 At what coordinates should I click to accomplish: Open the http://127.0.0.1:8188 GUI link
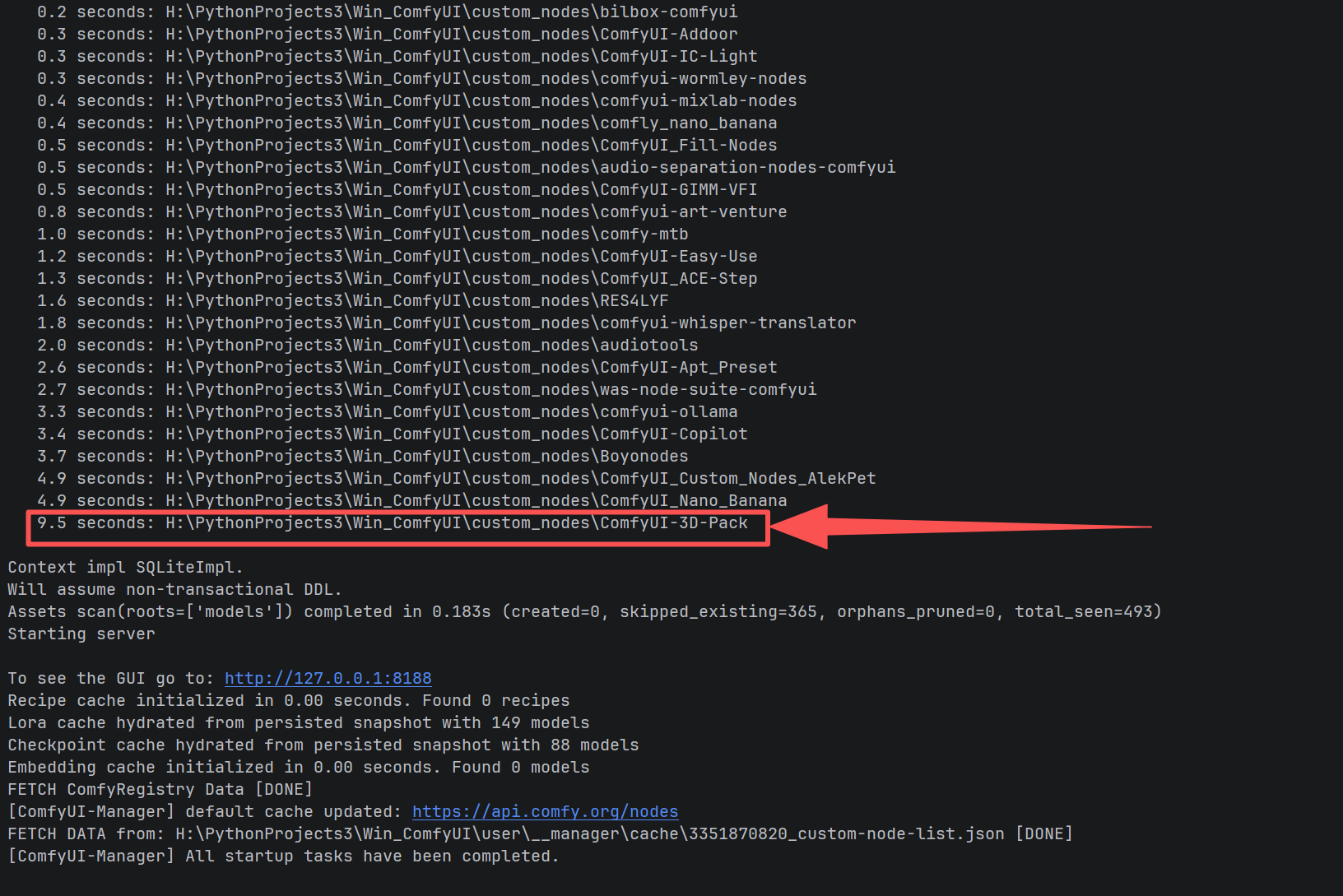point(328,678)
